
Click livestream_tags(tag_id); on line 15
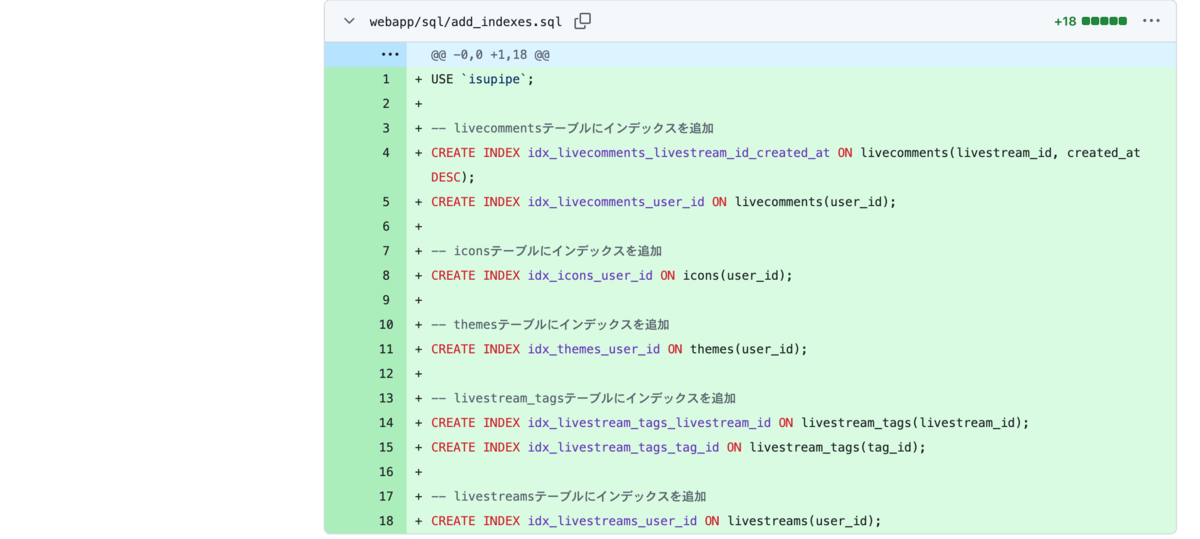(x=837, y=447)
